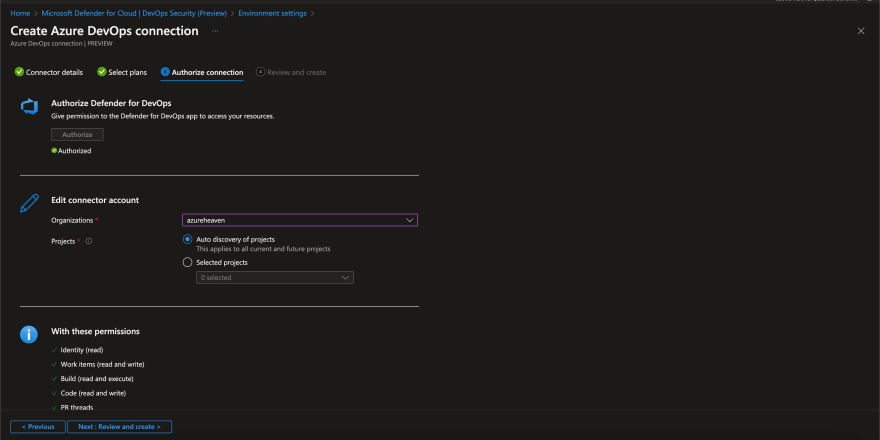This screenshot has height=440, width=880.
Task: Click check mark beside Code permission
Action: click(54, 393)
